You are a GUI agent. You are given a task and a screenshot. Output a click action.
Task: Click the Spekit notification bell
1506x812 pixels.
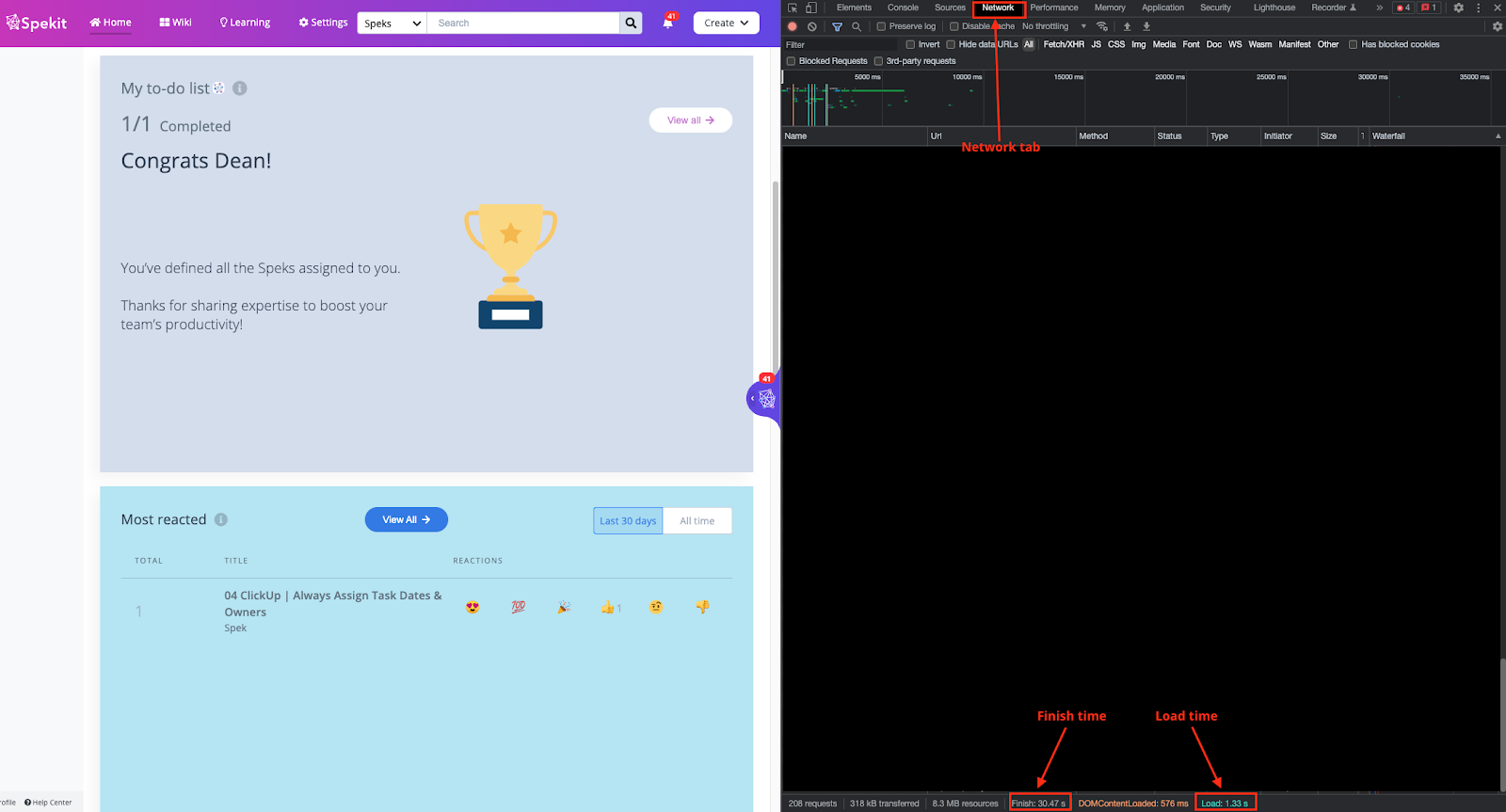[668, 23]
